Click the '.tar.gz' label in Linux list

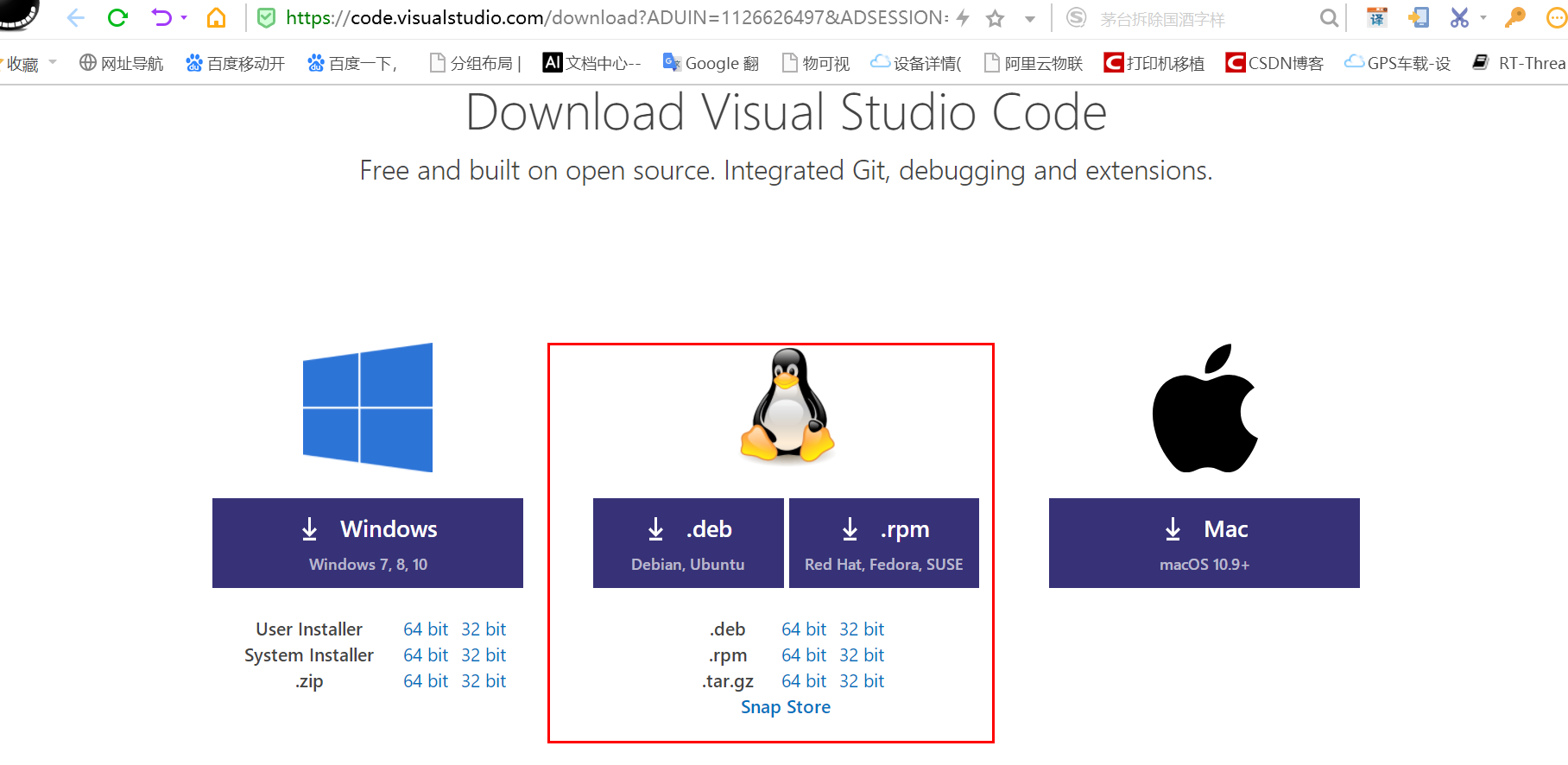pos(728,681)
